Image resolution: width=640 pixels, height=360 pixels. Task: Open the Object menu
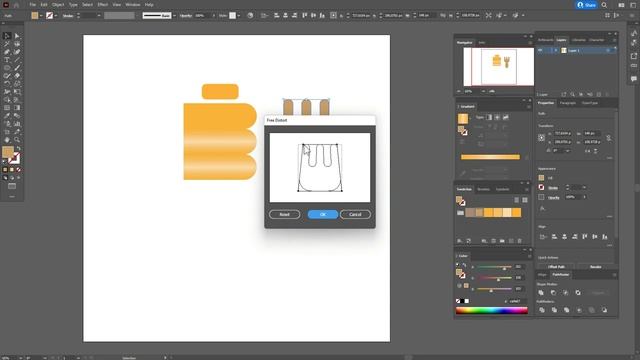pos(58,5)
